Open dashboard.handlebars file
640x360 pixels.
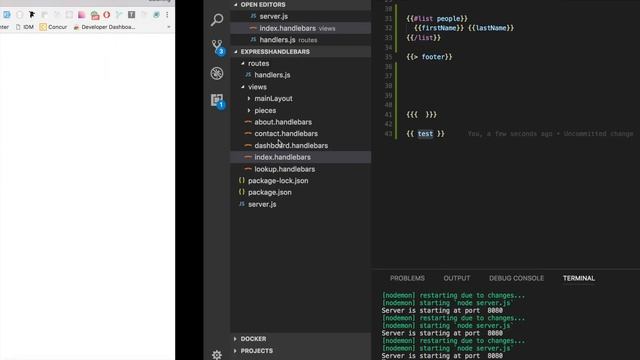pyautogui.click(x=301, y=145)
